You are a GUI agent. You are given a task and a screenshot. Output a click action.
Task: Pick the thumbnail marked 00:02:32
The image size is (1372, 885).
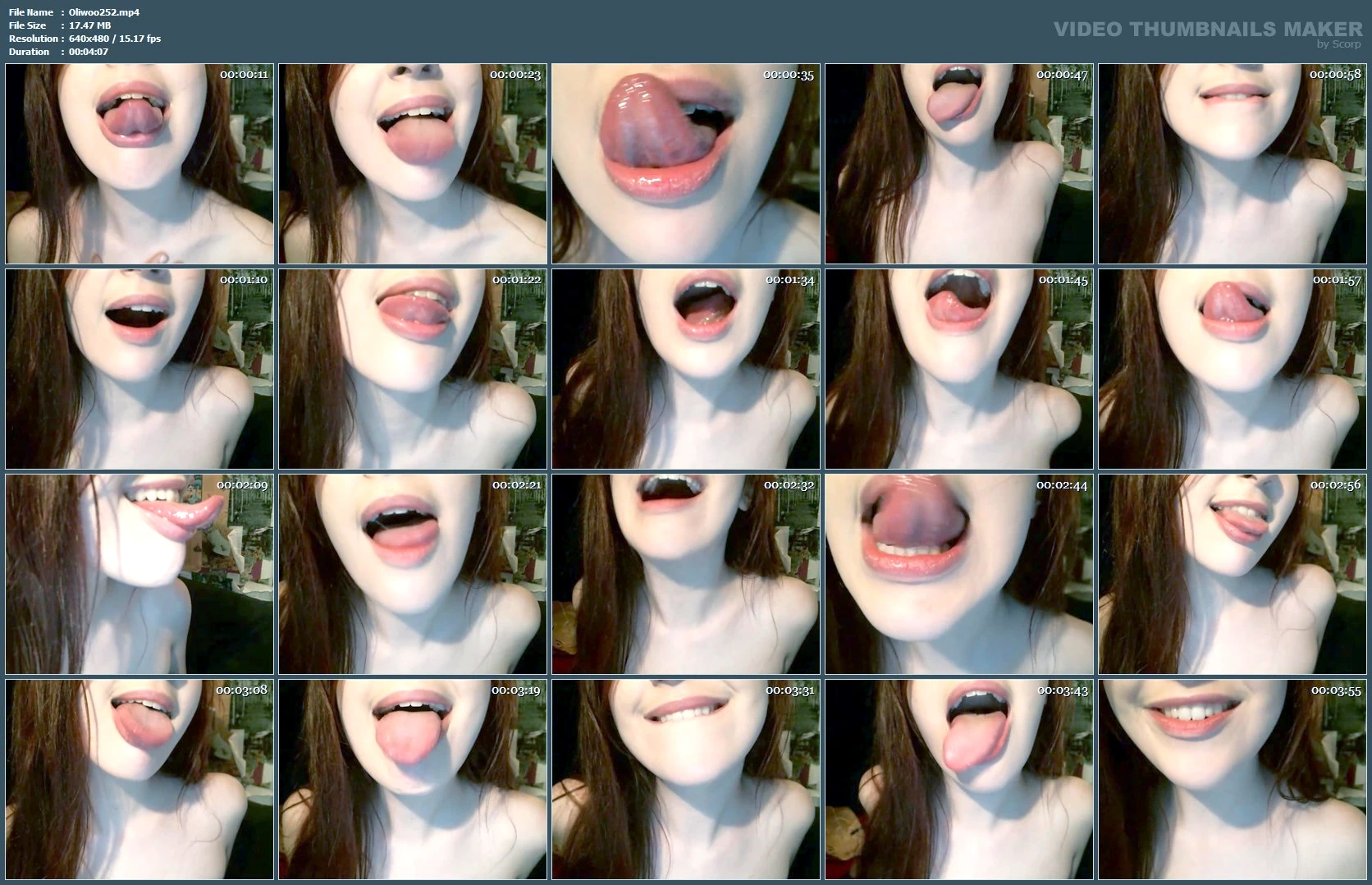point(686,574)
